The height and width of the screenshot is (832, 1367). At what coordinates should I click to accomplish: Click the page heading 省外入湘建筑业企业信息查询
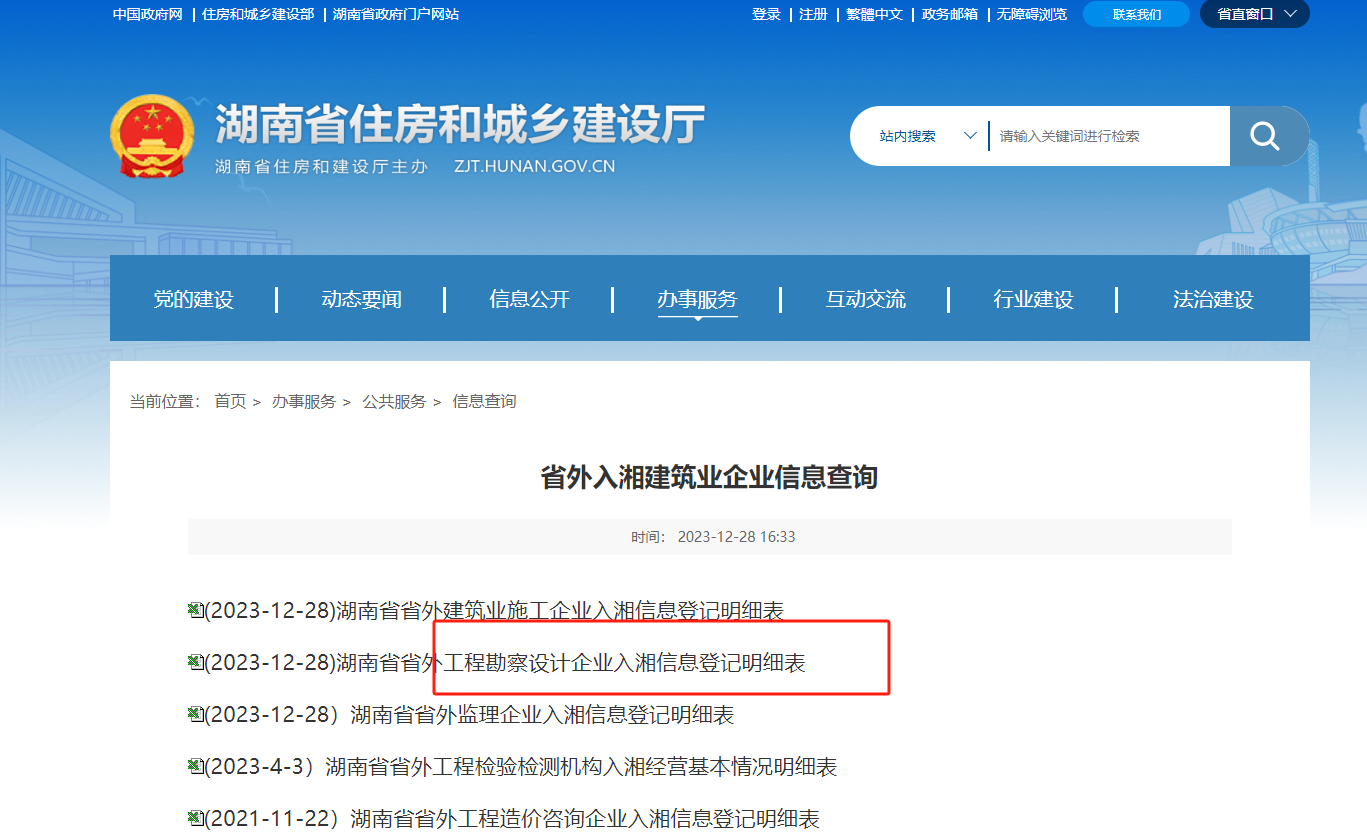coord(709,476)
